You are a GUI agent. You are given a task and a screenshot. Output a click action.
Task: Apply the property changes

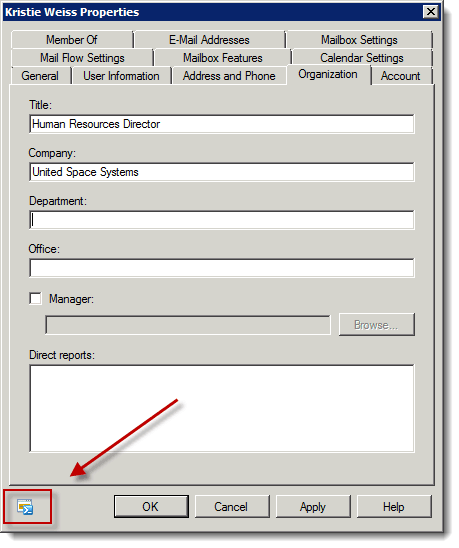coord(313,506)
